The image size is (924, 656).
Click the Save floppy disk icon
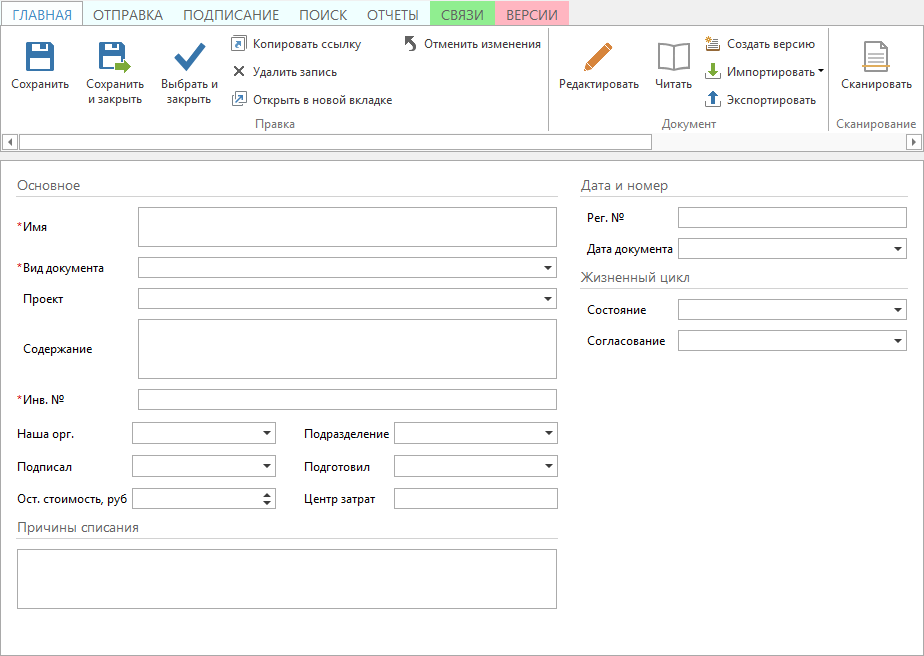40,57
